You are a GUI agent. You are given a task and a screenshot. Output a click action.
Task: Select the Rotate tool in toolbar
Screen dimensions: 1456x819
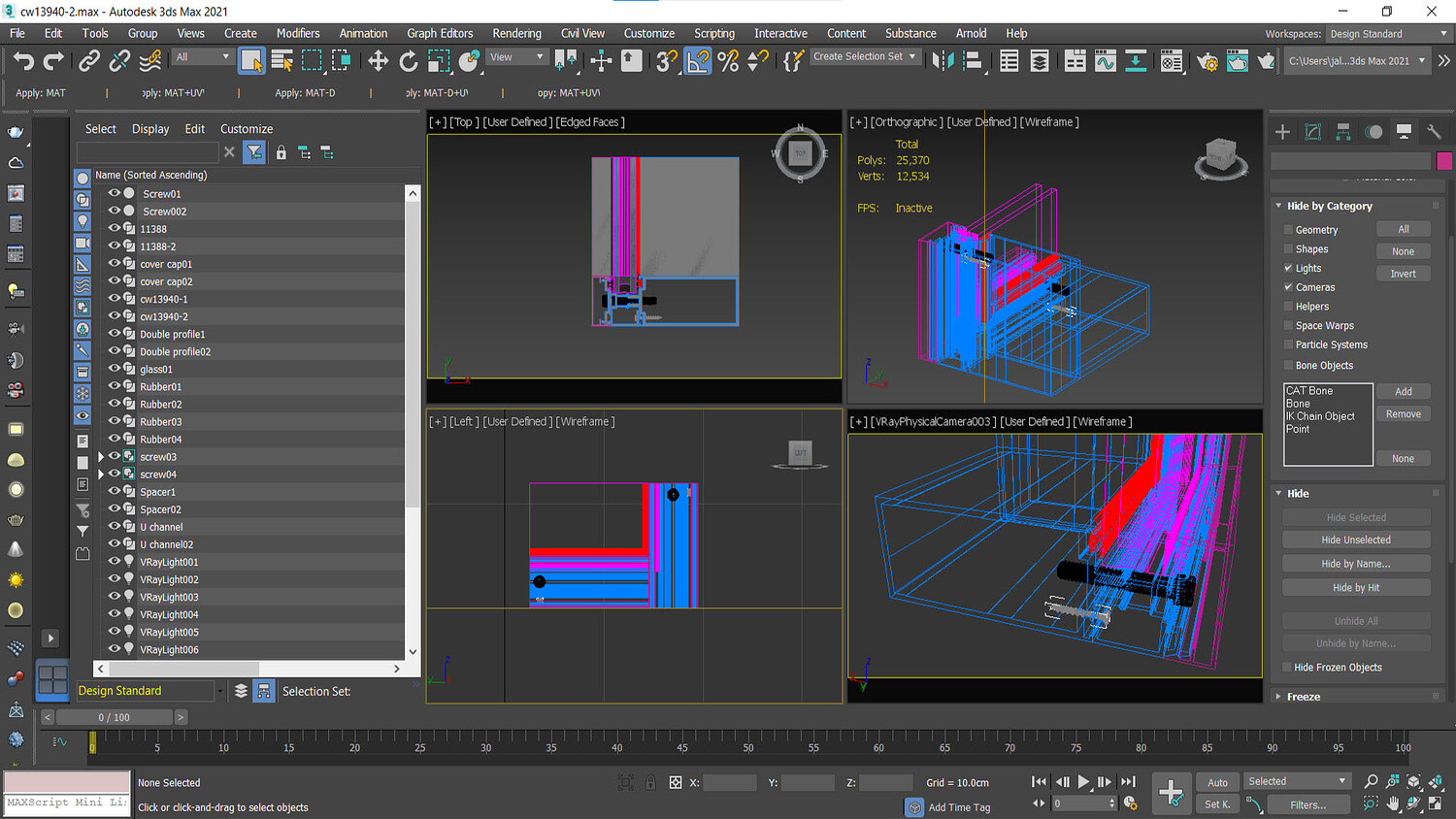click(x=409, y=61)
